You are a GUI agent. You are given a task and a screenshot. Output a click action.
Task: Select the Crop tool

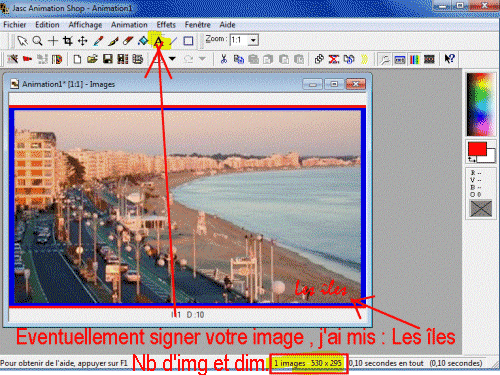(x=68, y=41)
